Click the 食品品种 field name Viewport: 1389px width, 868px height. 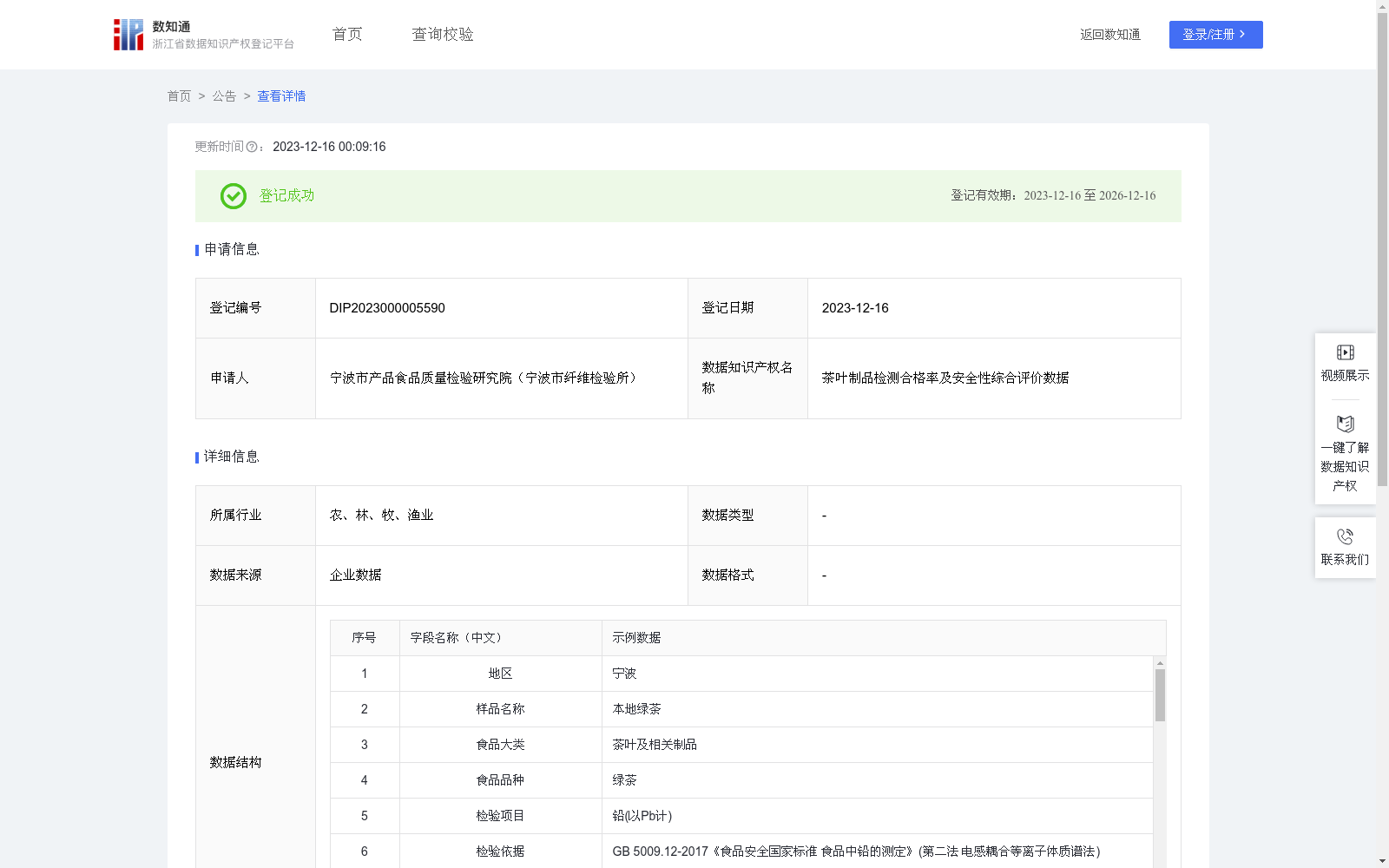tap(500, 780)
